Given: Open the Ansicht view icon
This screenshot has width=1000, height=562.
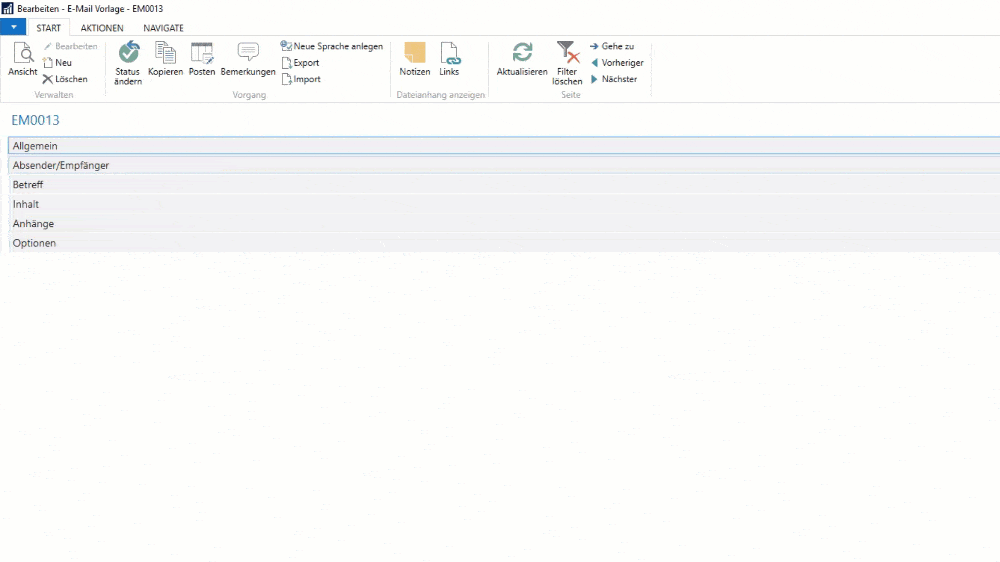Looking at the screenshot, I should (23, 59).
